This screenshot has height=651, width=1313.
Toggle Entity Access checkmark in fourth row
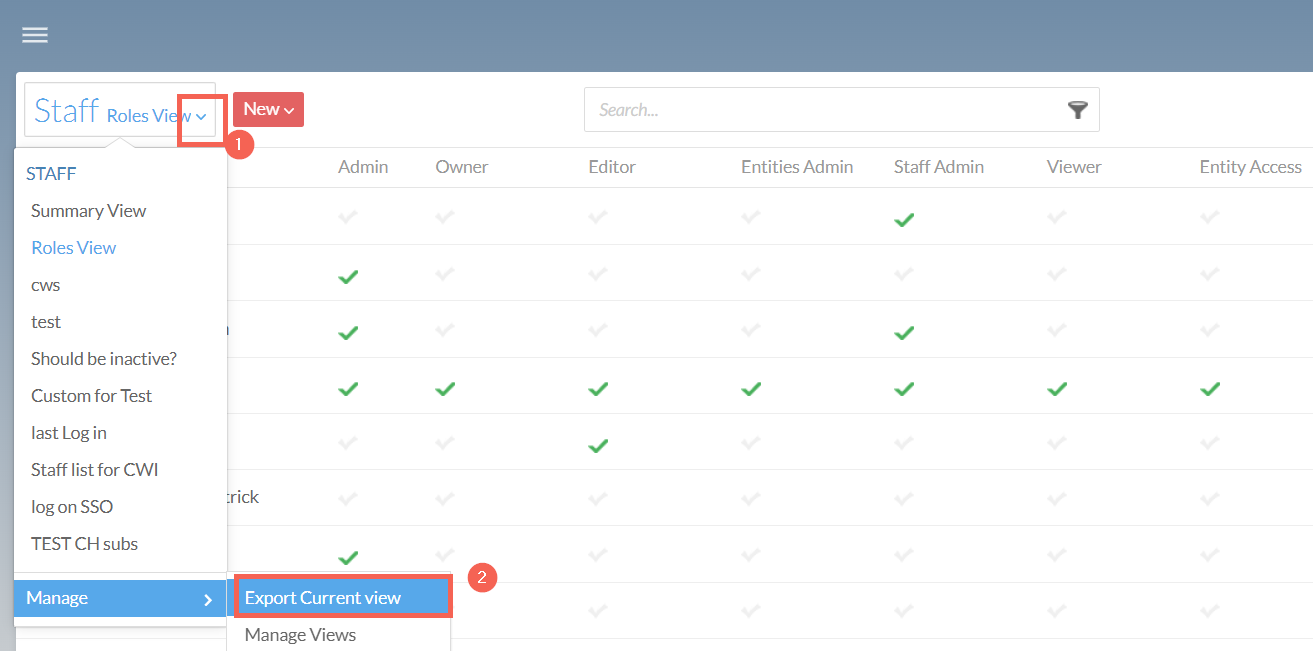coord(1210,389)
